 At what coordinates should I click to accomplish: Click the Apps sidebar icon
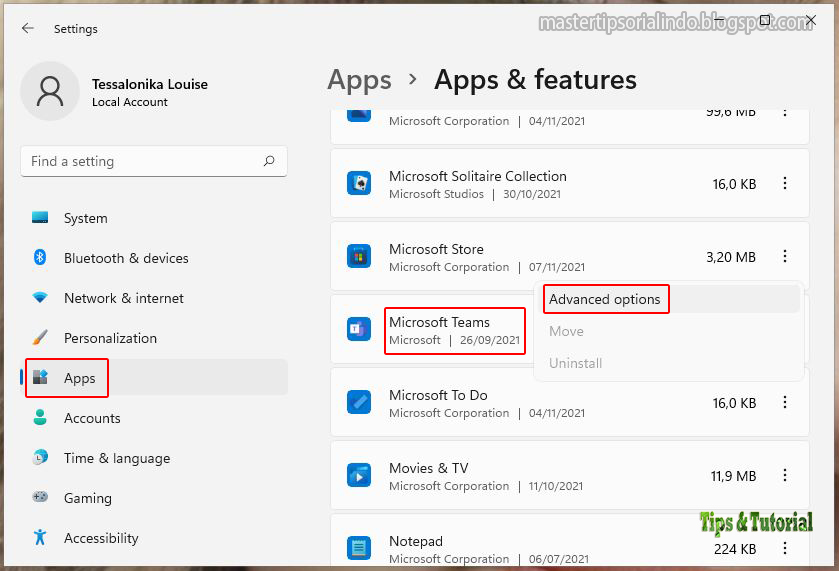(40, 377)
